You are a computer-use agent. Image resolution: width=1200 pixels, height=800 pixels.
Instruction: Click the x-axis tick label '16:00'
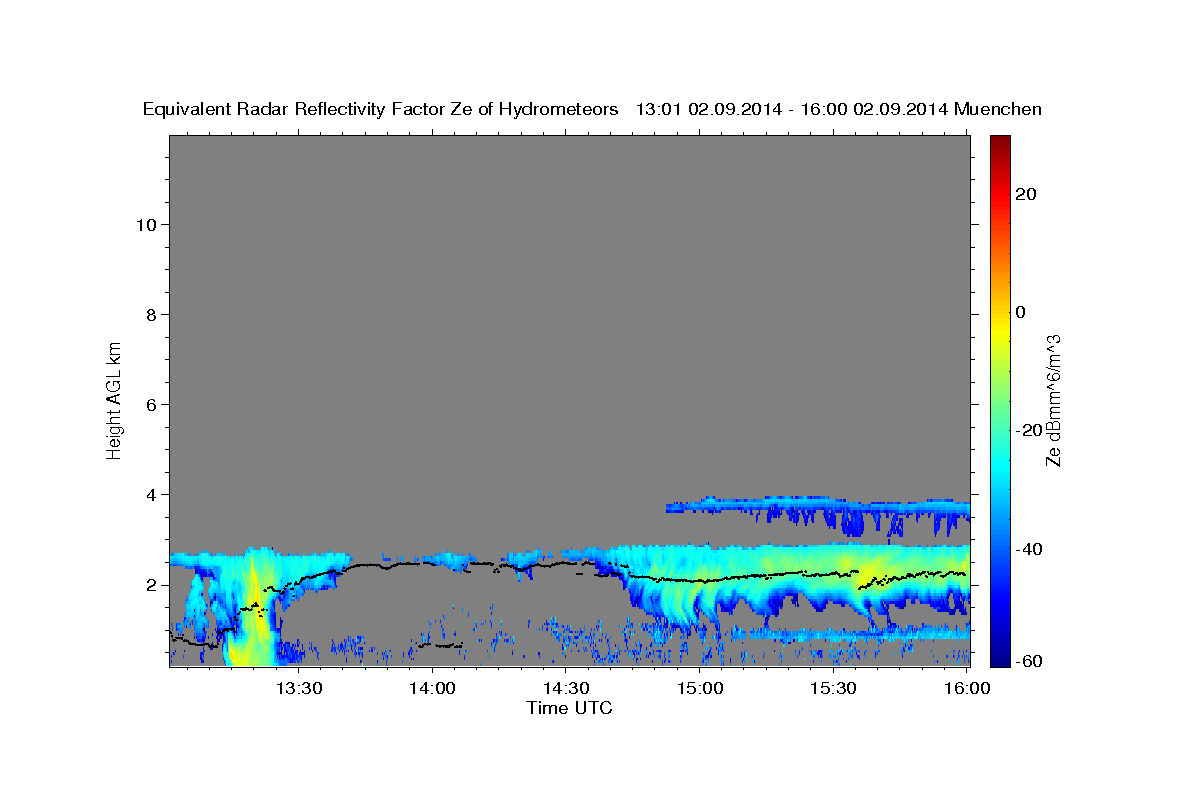click(965, 689)
